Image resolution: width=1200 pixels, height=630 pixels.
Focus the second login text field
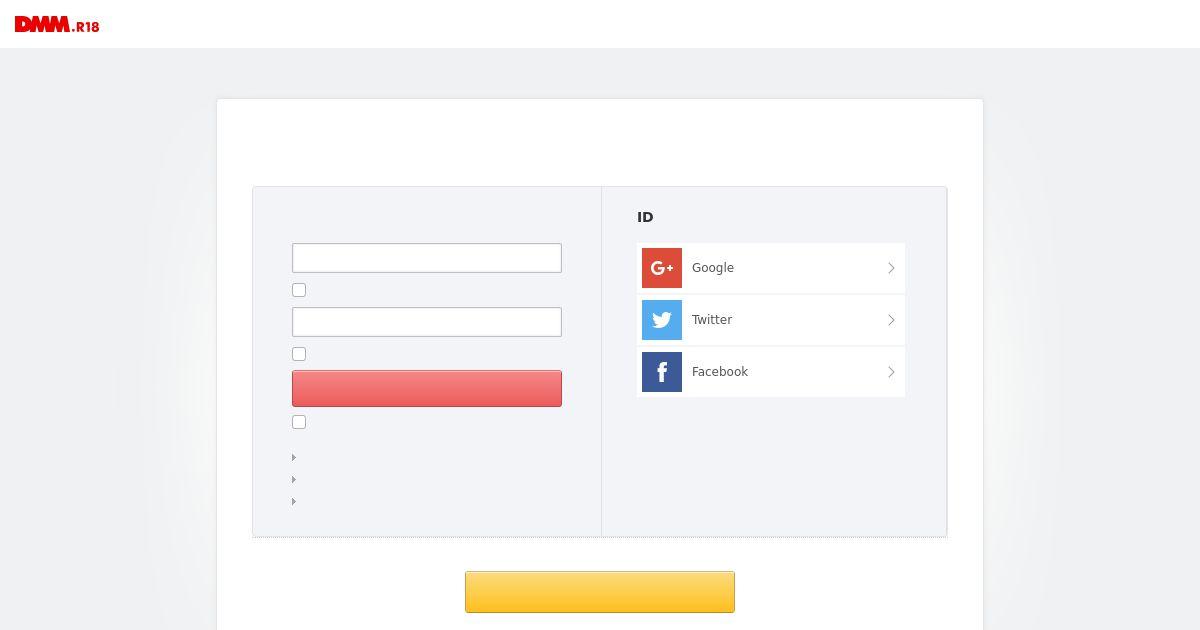click(427, 322)
